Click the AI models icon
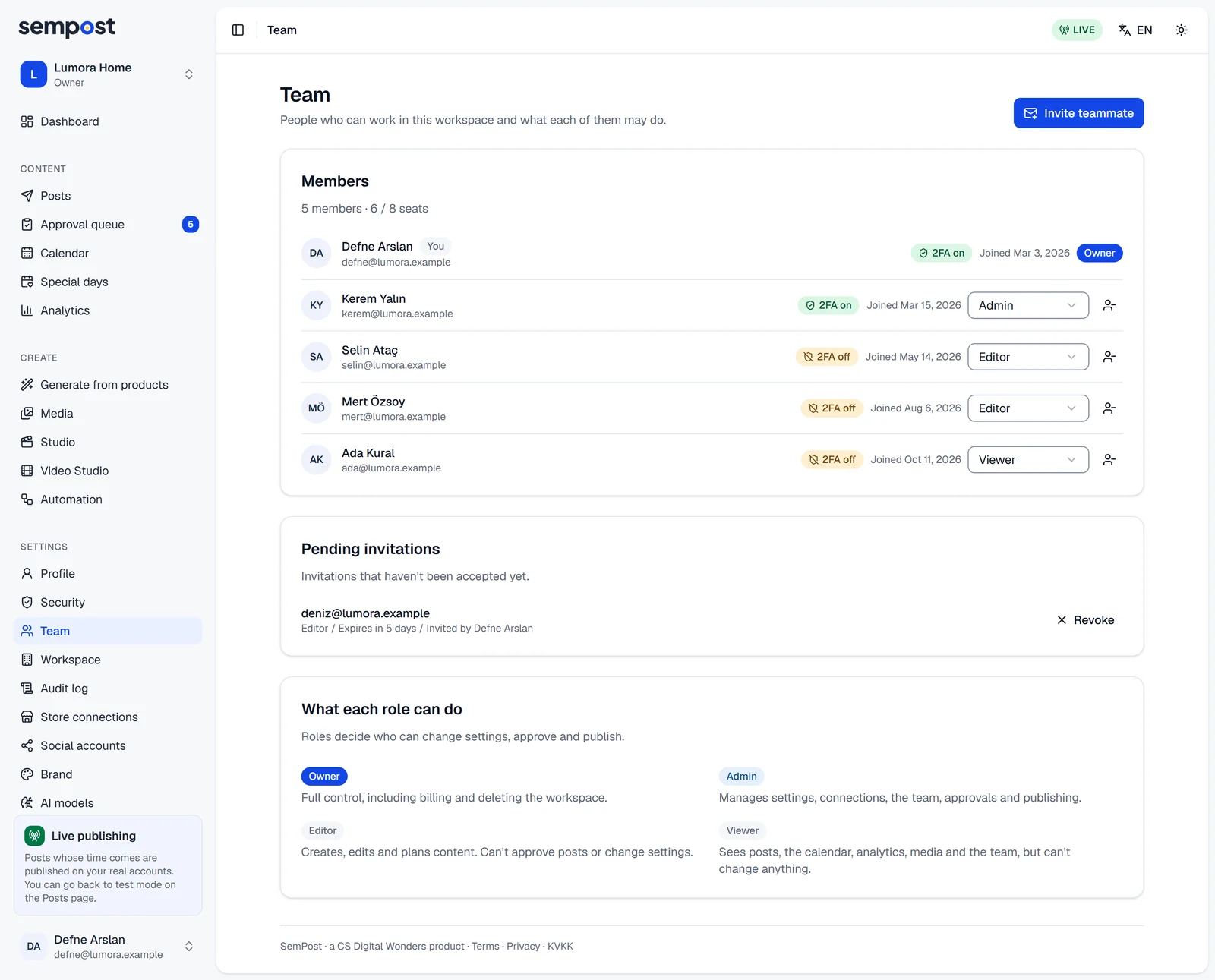The height and width of the screenshot is (980, 1215). [27, 803]
